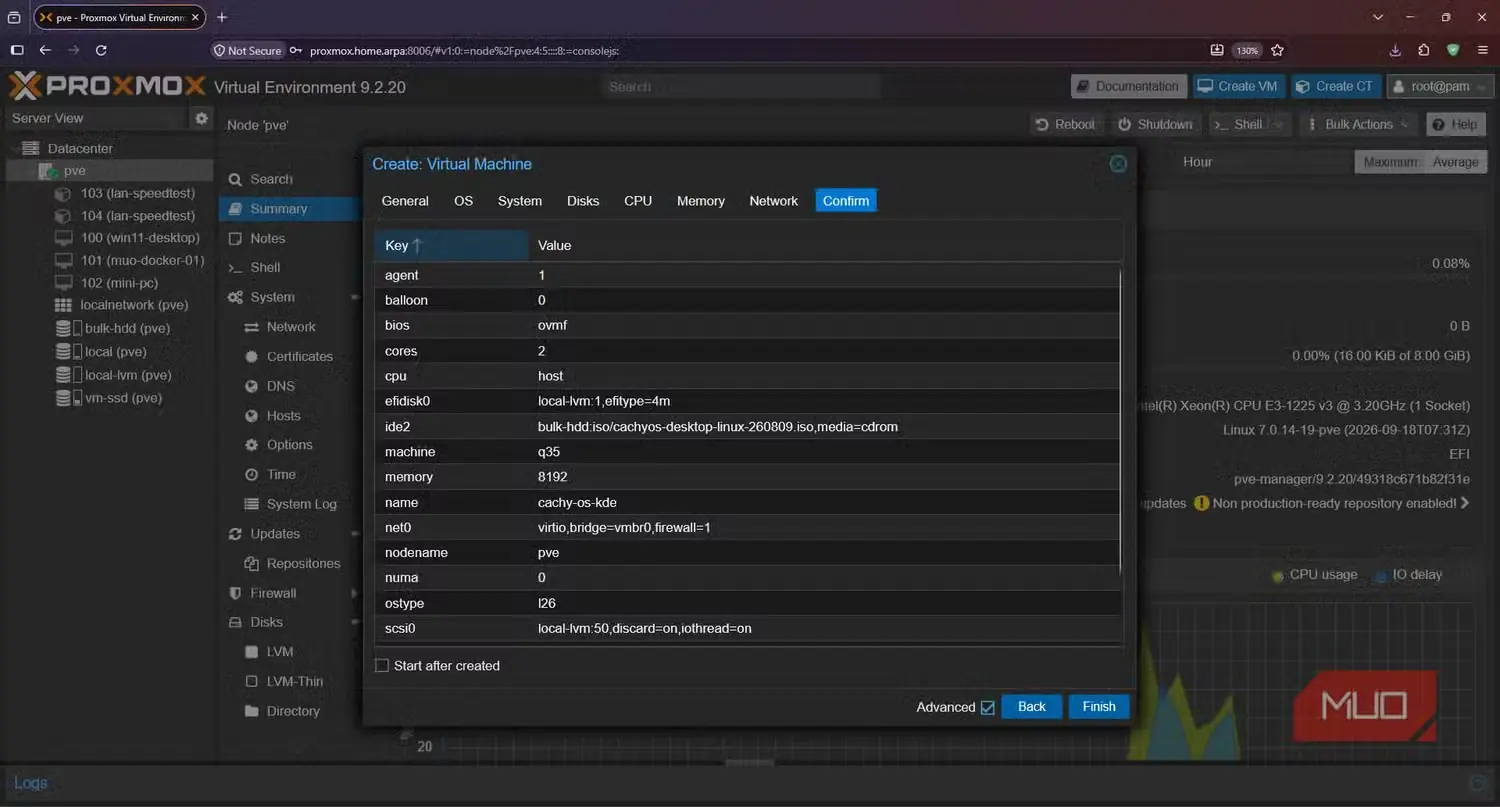Click the Create CT button
Image resolution: width=1500 pixels, height=807 pixels.
[x=1336, y=87]
